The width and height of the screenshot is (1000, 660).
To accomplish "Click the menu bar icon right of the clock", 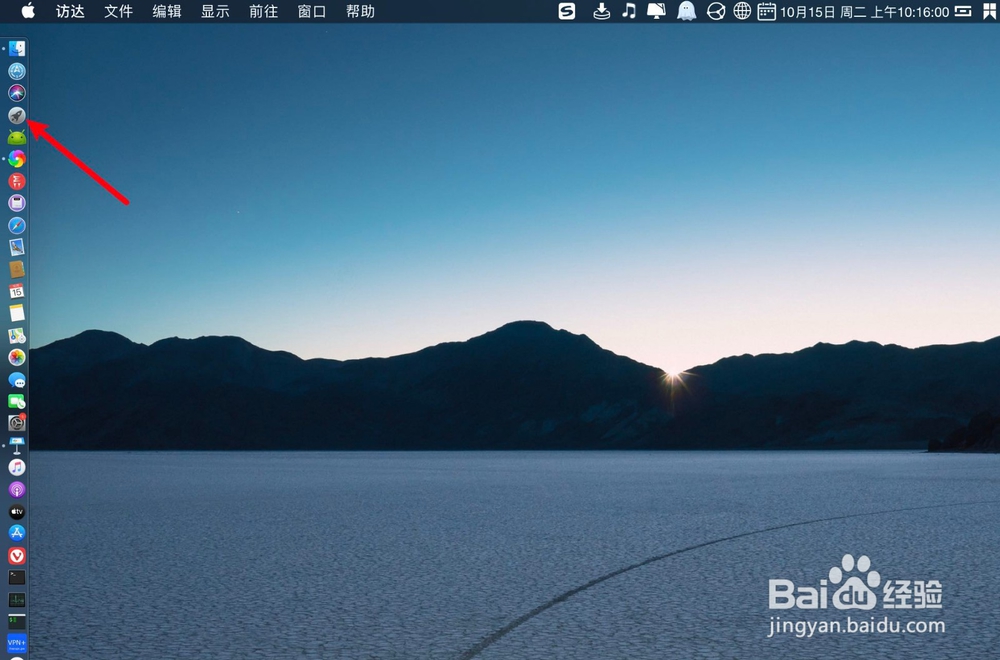I will (x=963, y=11).
